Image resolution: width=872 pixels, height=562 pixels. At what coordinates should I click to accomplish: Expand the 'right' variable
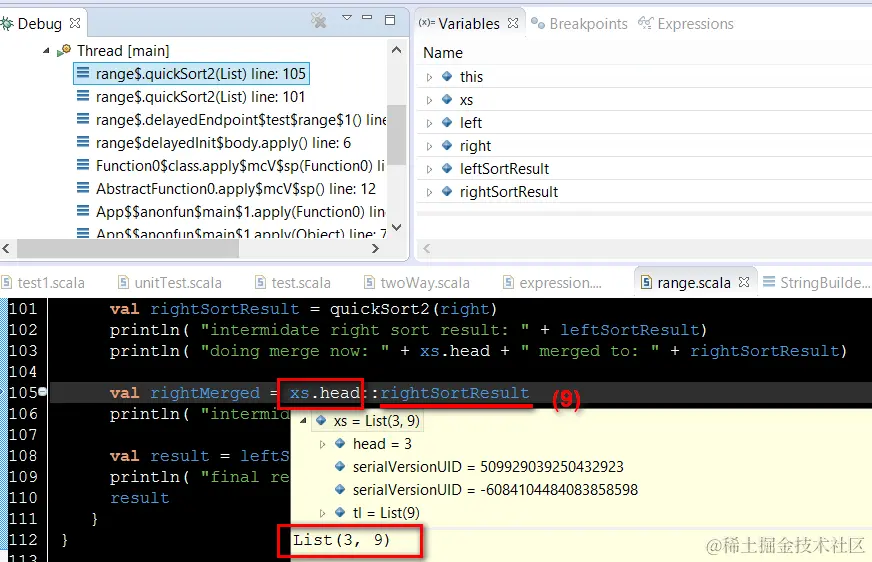coord(429,146)
